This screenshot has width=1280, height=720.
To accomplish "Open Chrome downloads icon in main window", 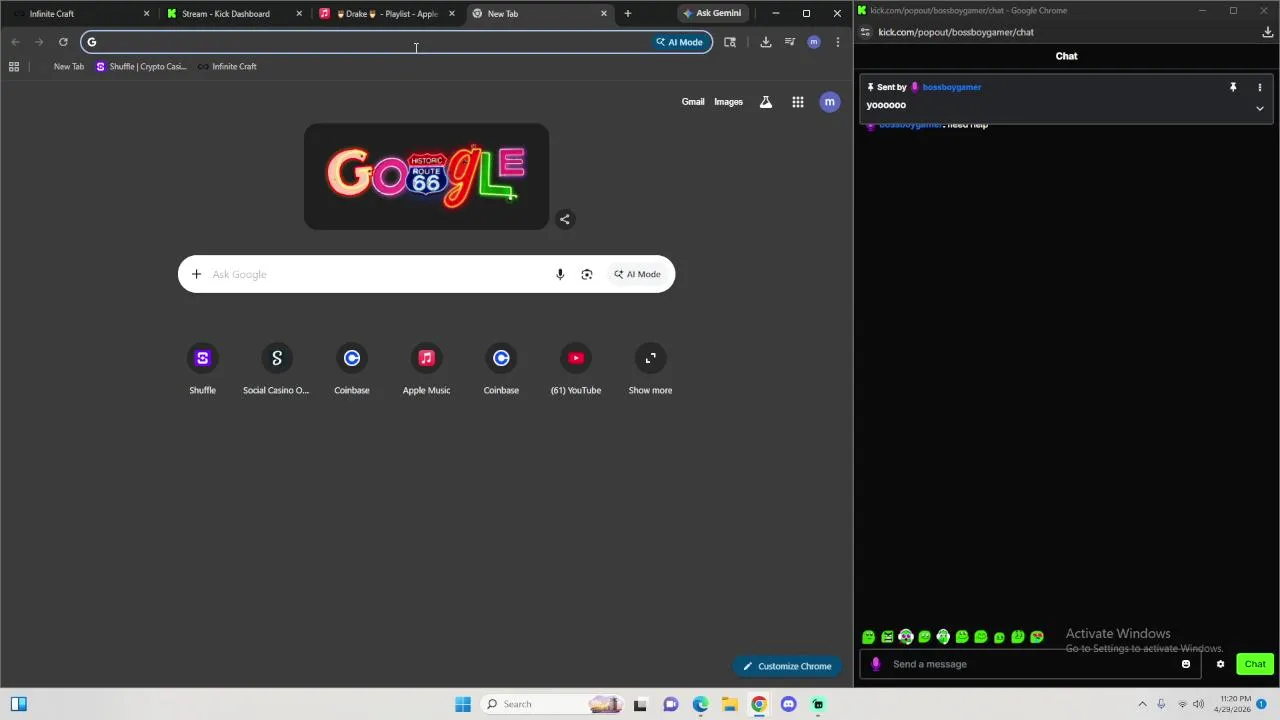I will click(766, 42).
